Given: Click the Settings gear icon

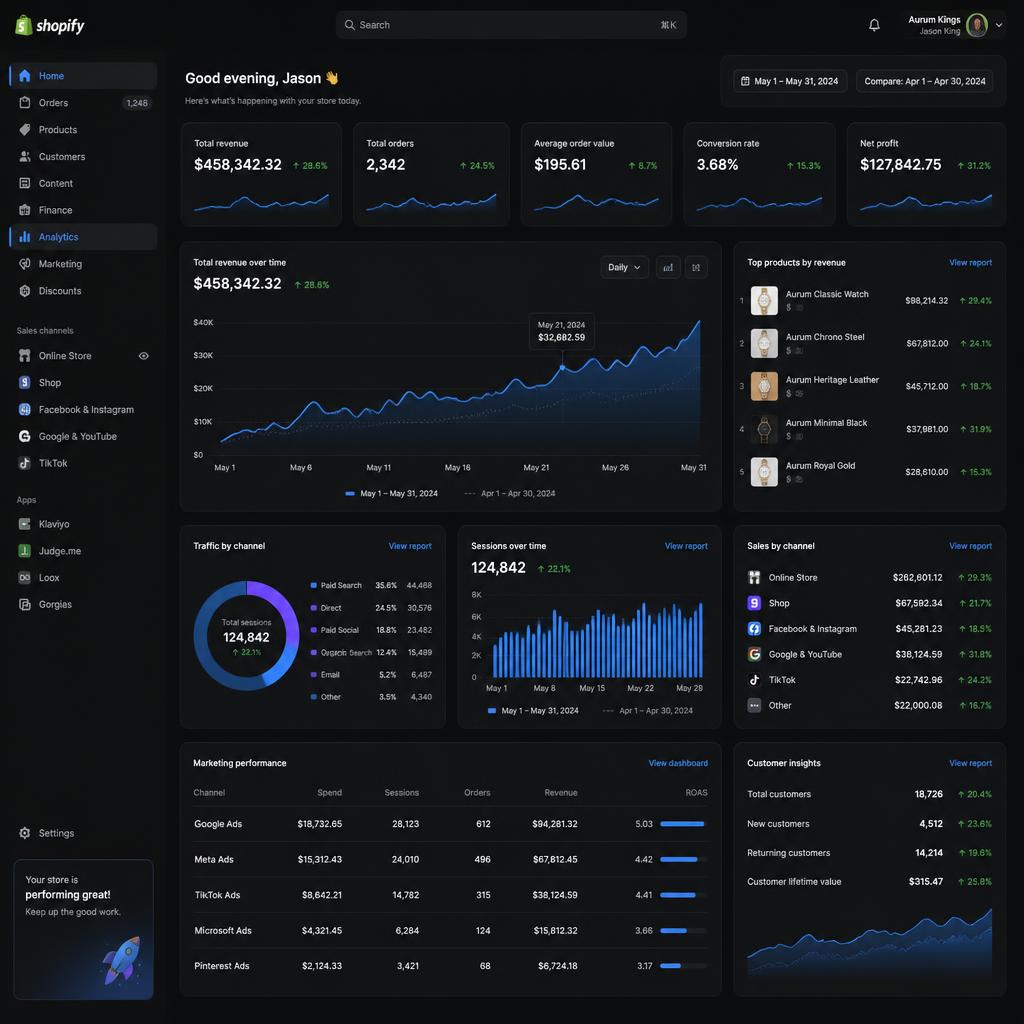Looking at the screenshot, I should pyautogui.click(x=25, y=833).
